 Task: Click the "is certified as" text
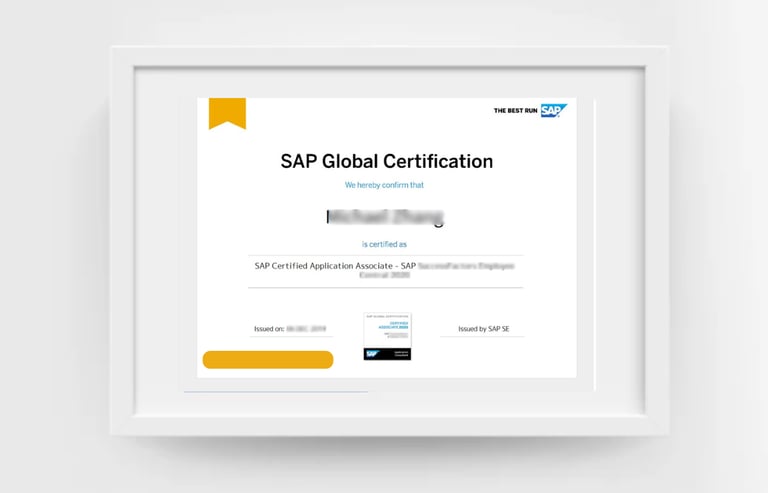[384, 244]
